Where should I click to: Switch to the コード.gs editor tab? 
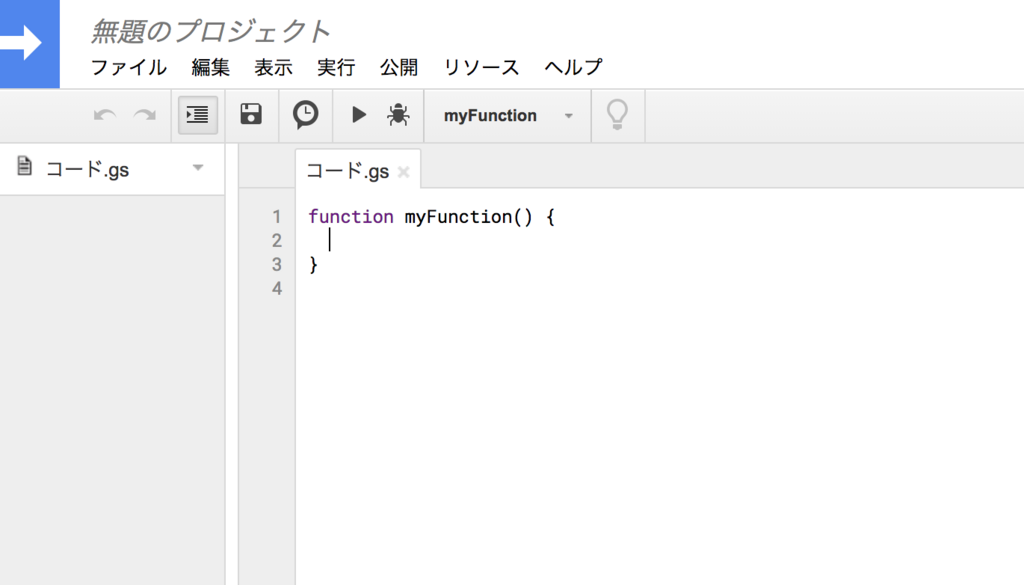click(348, 171)
